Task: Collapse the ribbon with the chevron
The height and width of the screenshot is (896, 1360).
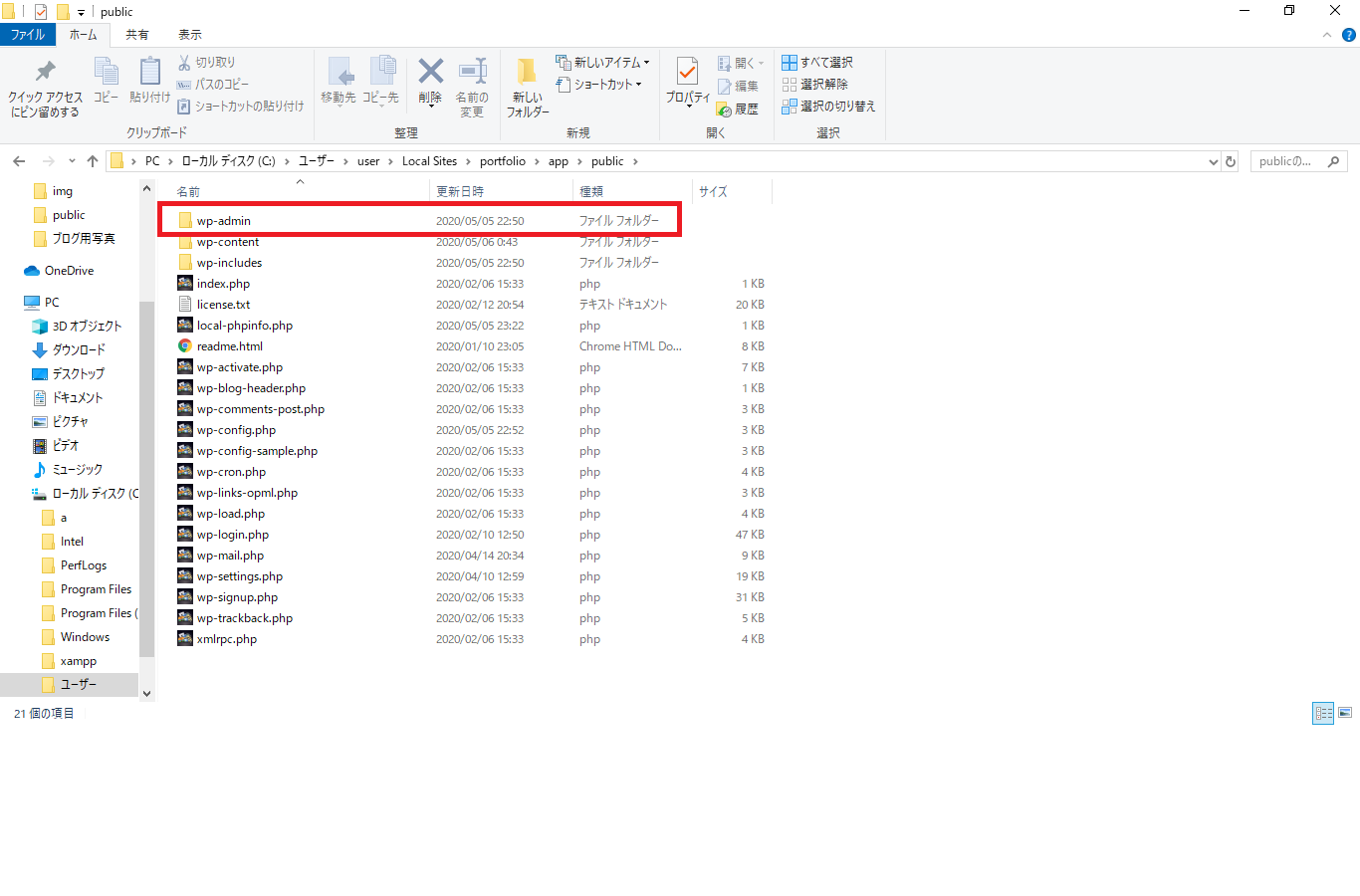Action: tap(1326, 35)
